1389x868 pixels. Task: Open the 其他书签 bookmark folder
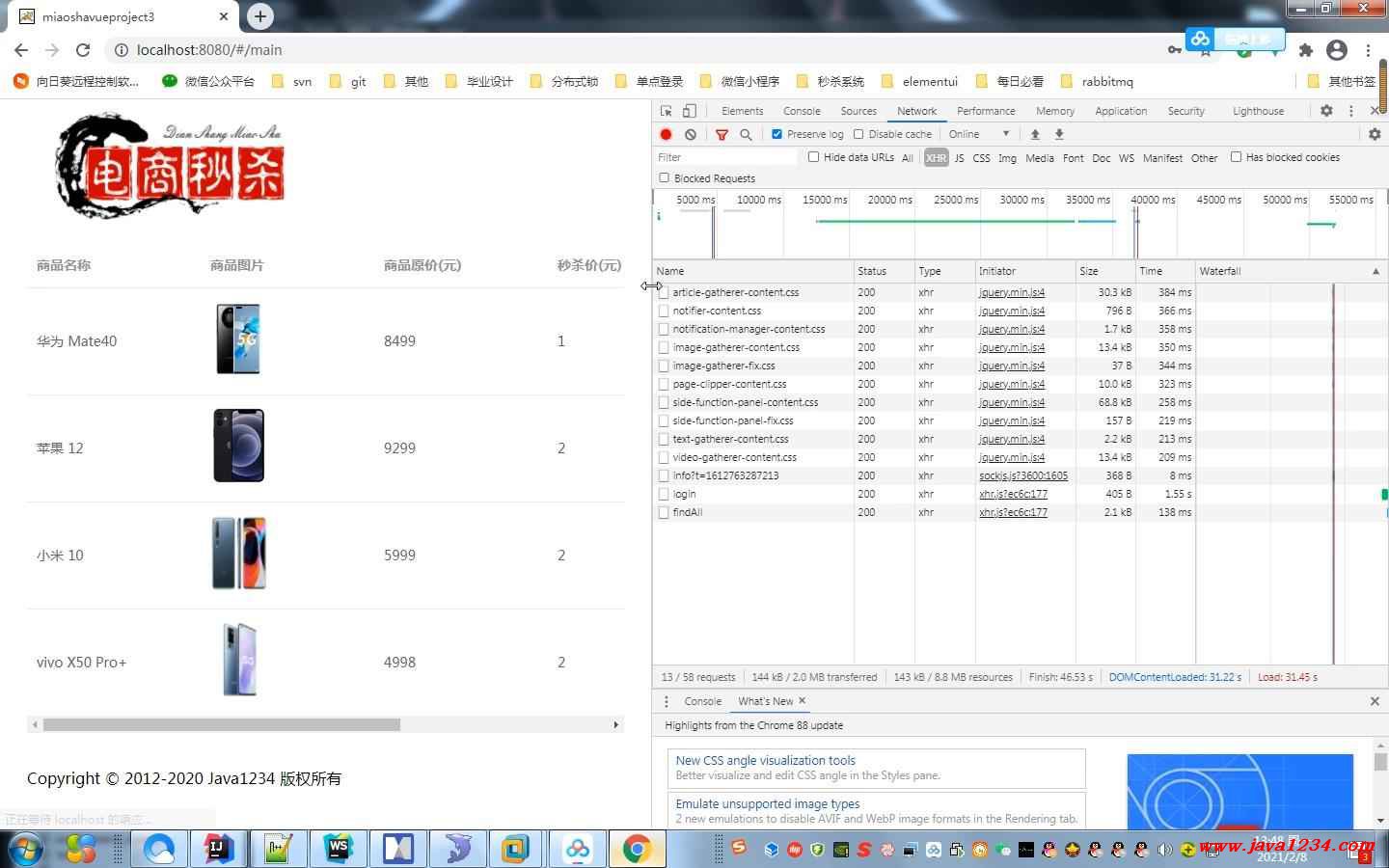point(1342,81)
